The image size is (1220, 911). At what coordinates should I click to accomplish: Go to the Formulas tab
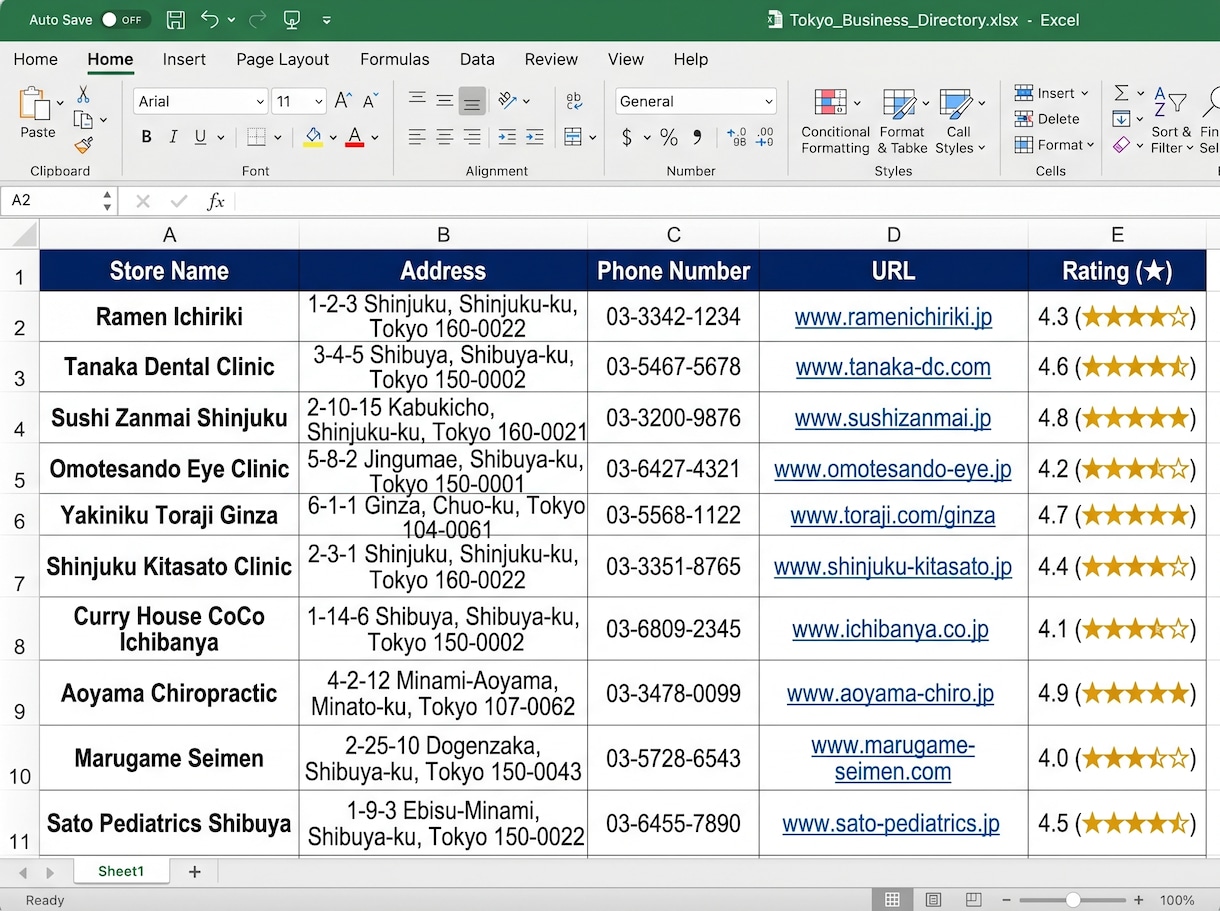395,59
